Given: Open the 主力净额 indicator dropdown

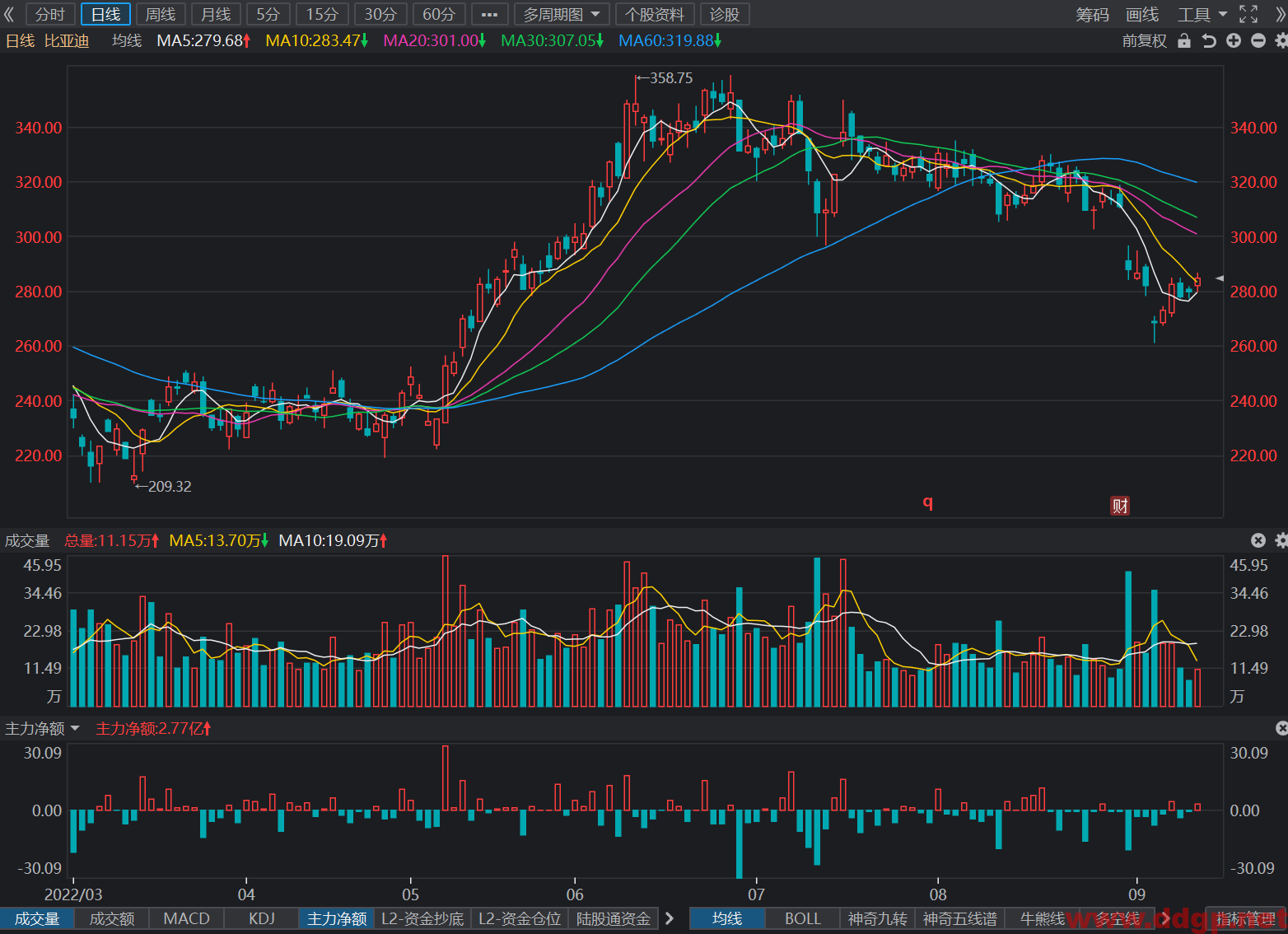Looking at the screenshot, I should coord(42,728).
